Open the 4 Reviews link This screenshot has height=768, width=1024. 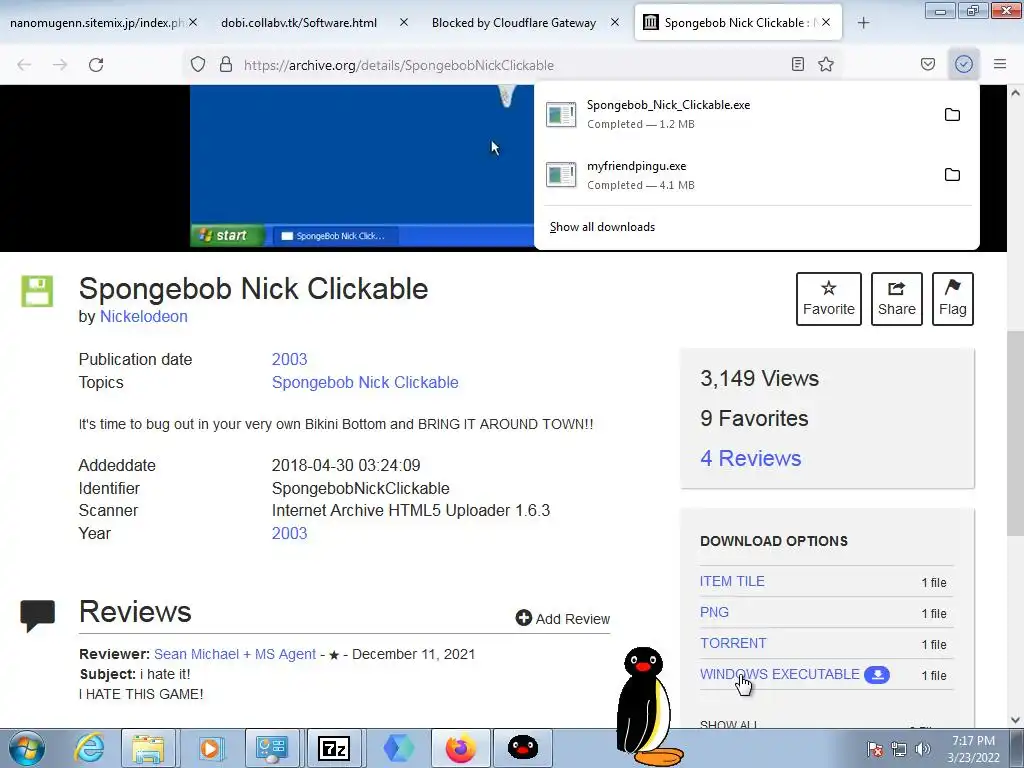(x=750, y=458)
